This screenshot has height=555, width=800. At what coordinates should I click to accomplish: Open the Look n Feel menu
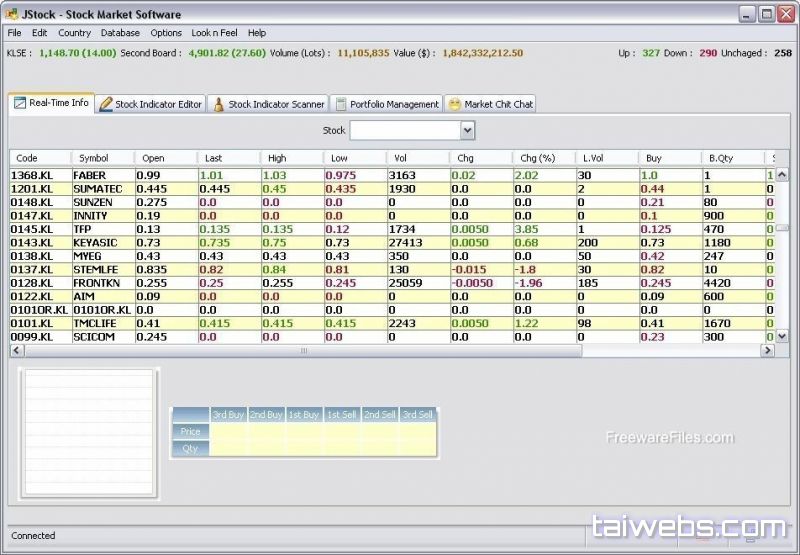214,33
